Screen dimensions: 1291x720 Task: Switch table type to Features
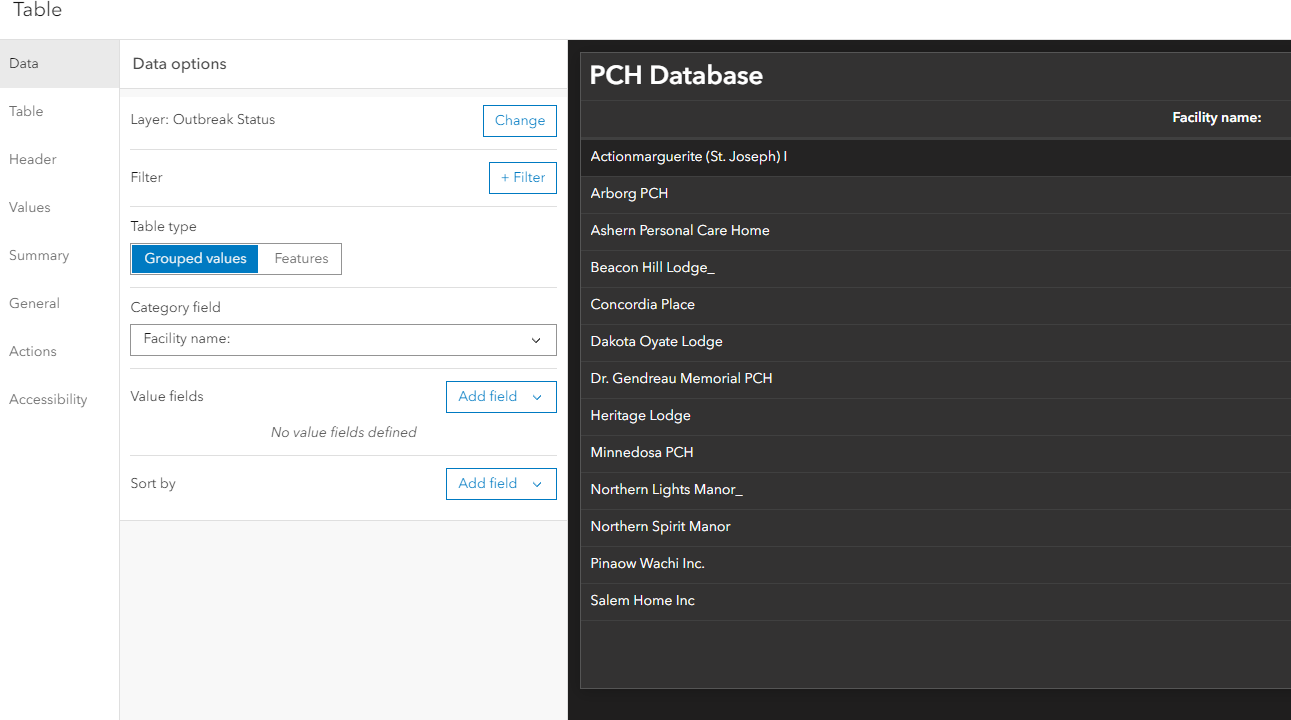pyautogui.click(x=301, y=258)
